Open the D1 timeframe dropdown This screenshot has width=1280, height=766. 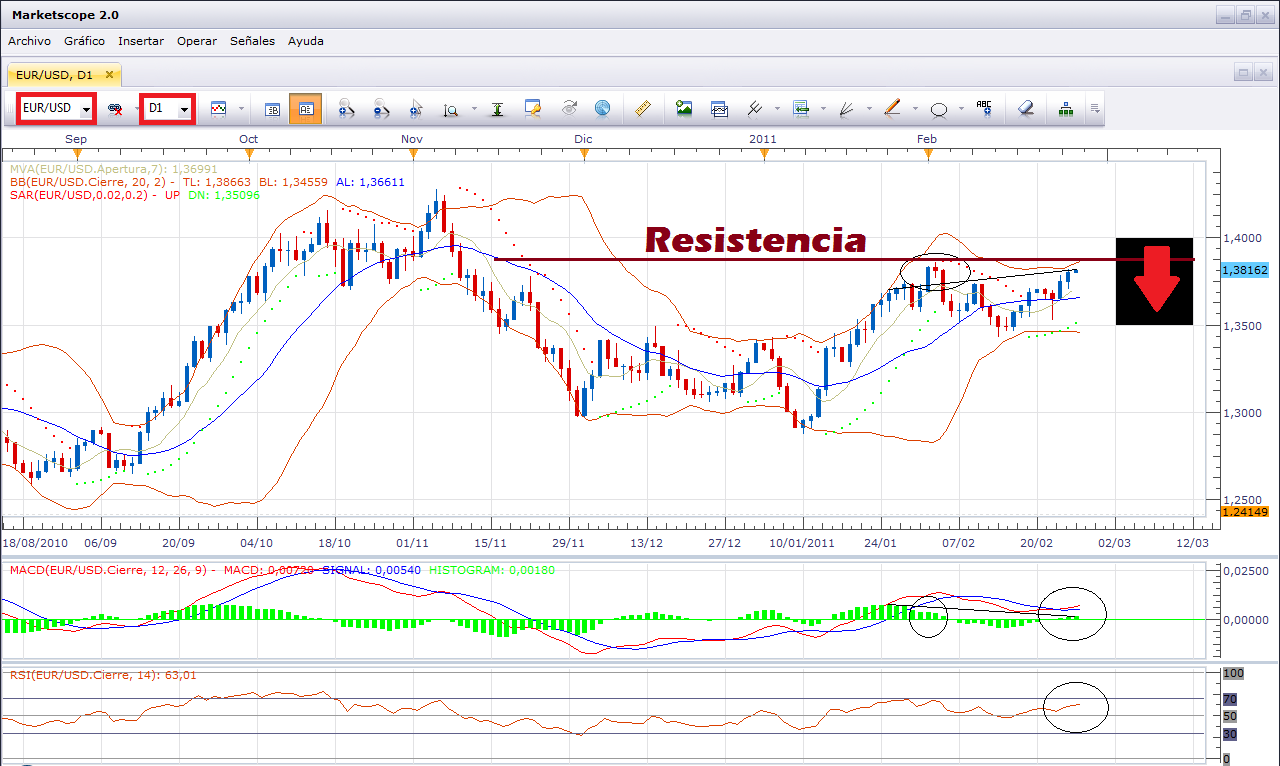click(184, 108)
